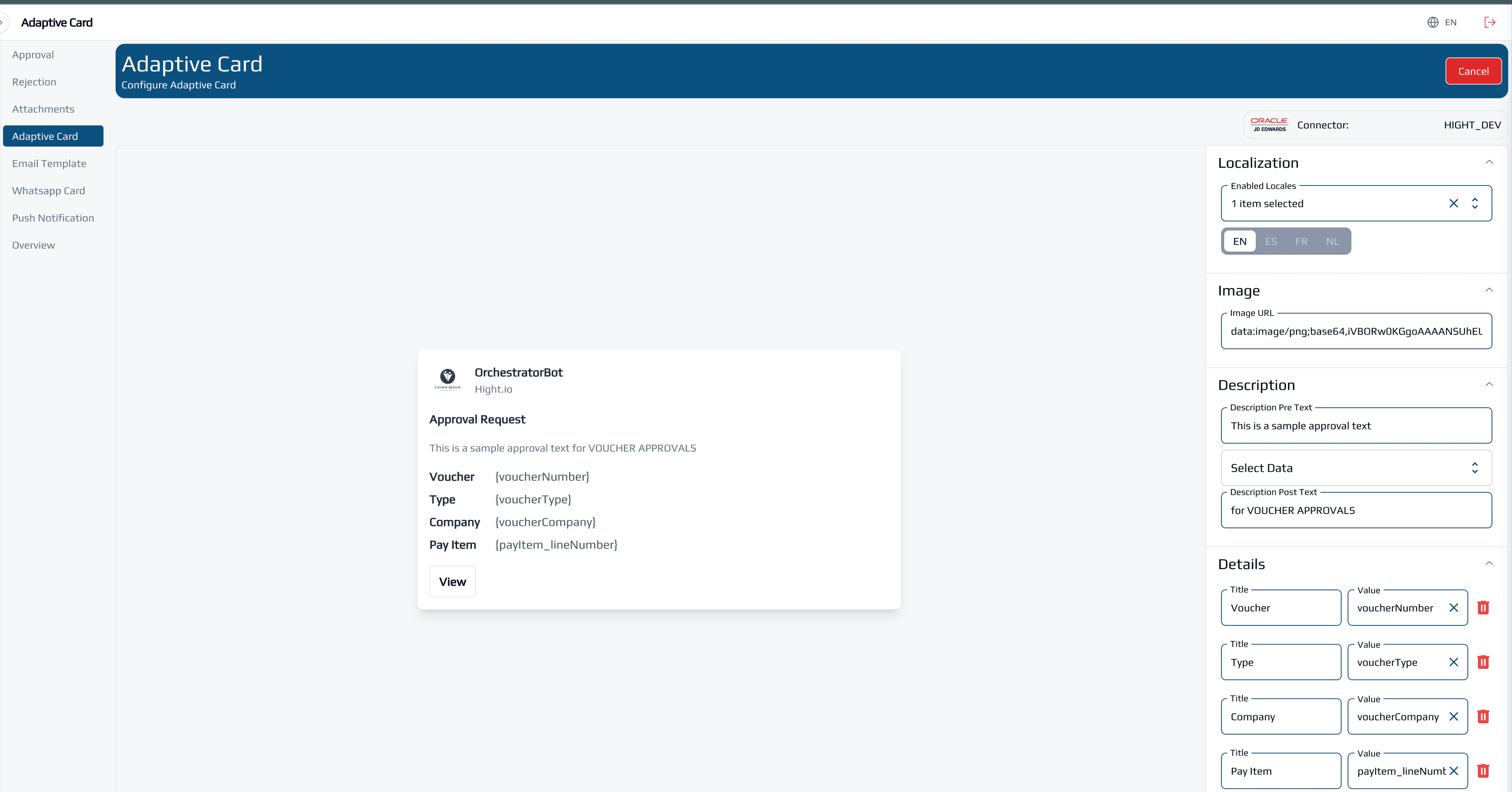This screenshot has width=1512, height=792.
Task: Click the globe language icon
Action: pos(1433,22)
